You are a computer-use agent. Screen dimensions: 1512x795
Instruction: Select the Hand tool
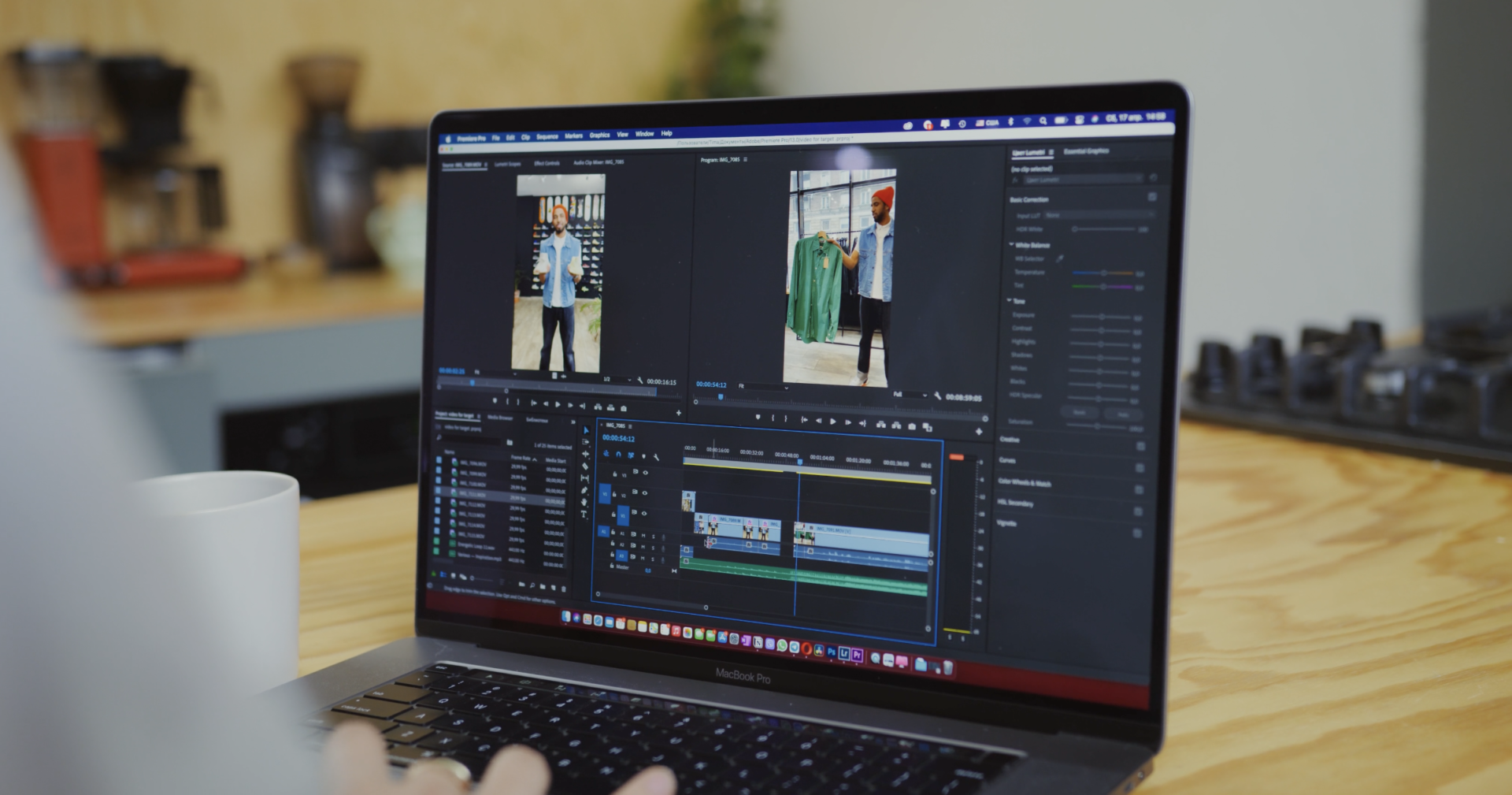point(584,502)
